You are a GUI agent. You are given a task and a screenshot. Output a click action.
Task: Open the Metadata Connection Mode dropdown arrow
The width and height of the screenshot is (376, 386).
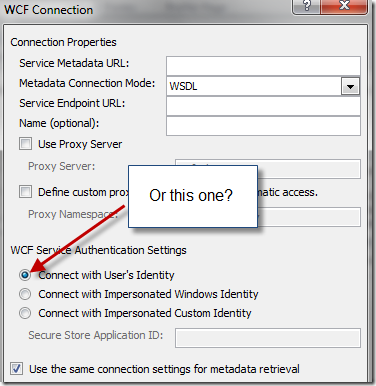350,86
